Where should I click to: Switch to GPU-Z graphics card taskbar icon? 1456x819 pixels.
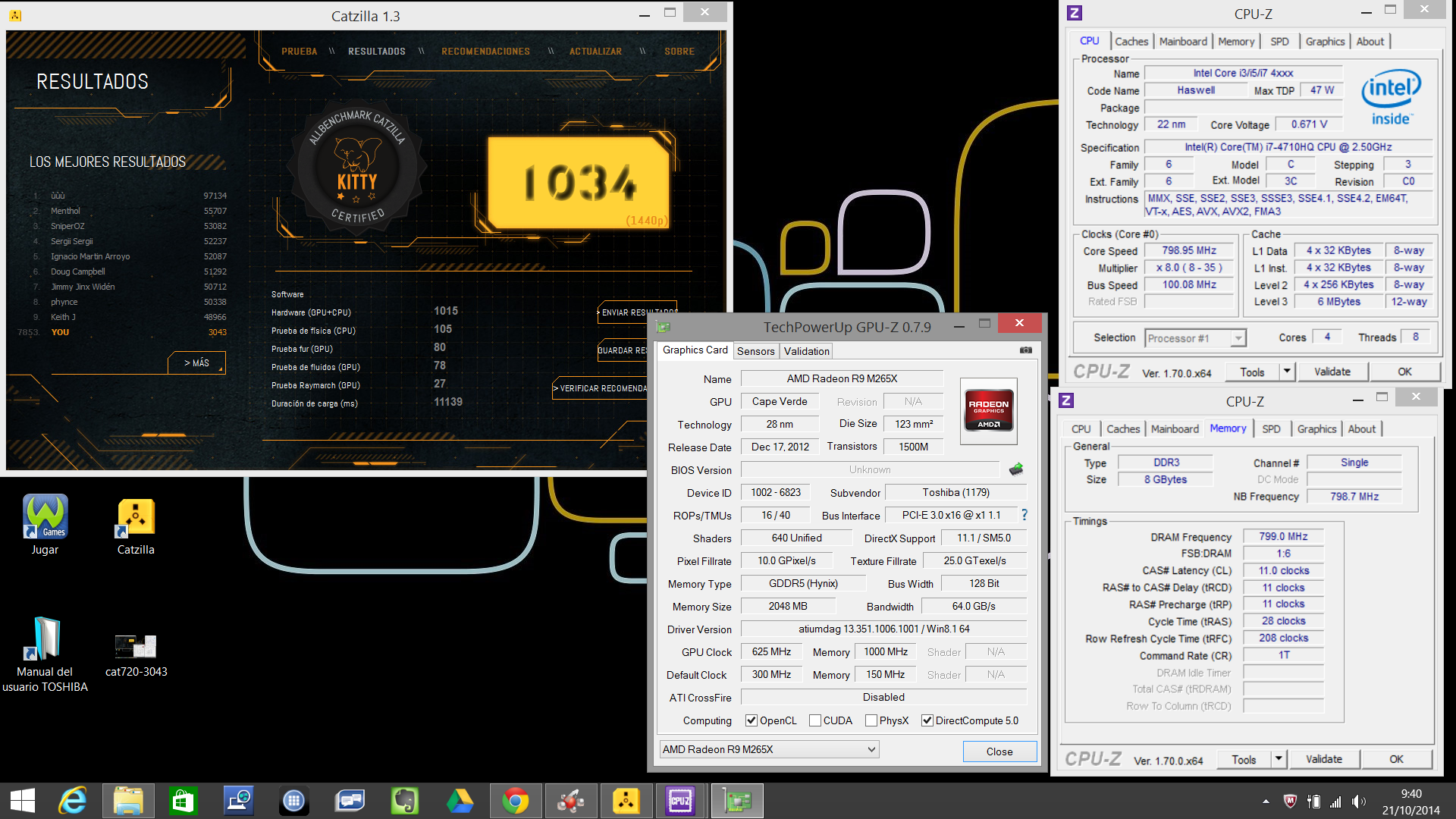coord(737,801)
